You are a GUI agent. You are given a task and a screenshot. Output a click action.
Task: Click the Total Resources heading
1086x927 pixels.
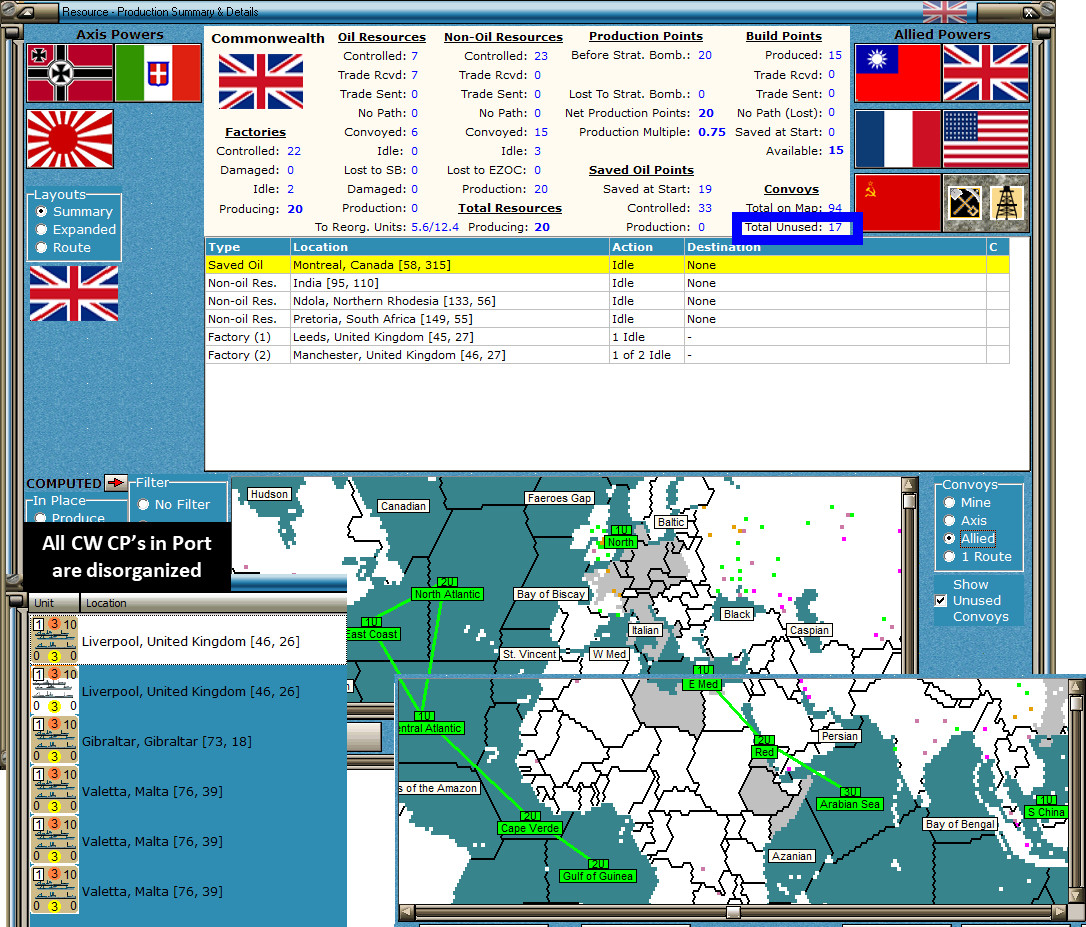510,208
